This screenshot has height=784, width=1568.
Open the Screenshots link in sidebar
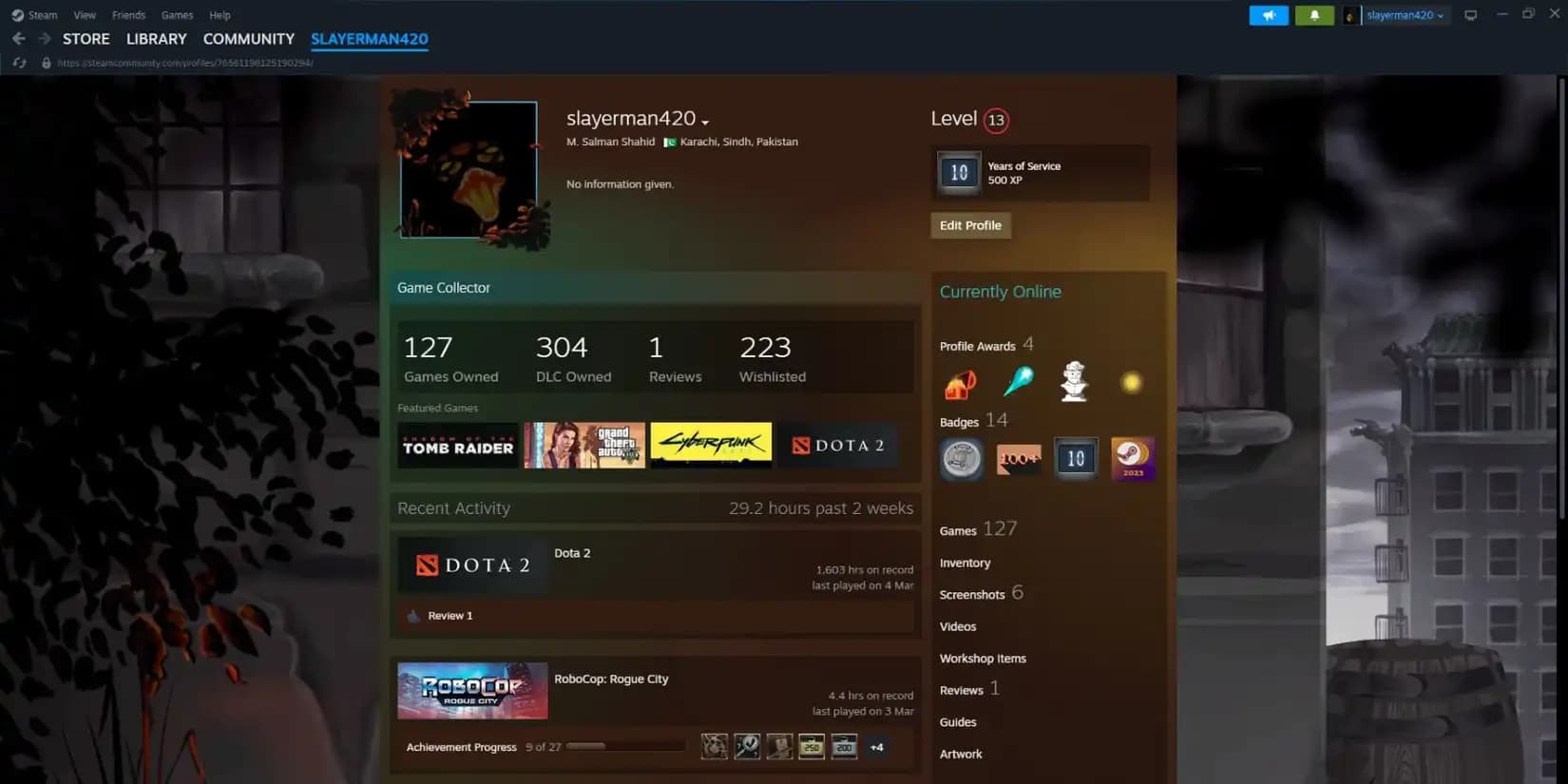pyautogui.click(x=971, y=595)
